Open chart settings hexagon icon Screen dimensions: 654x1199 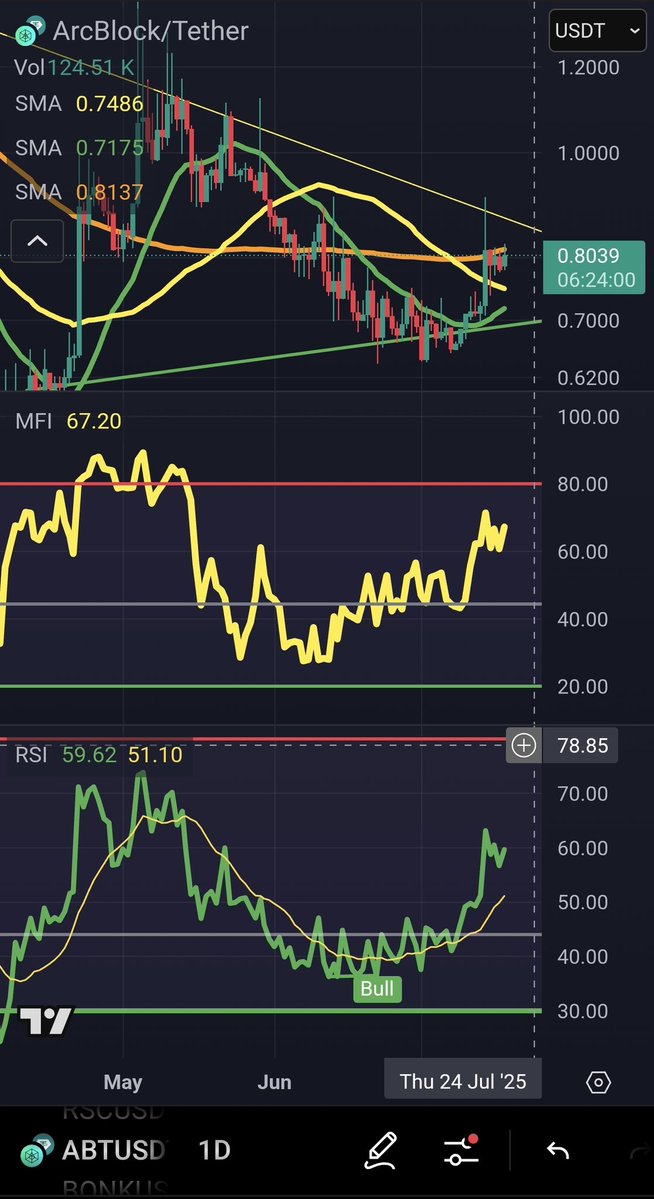click(x=598, y=1082)
